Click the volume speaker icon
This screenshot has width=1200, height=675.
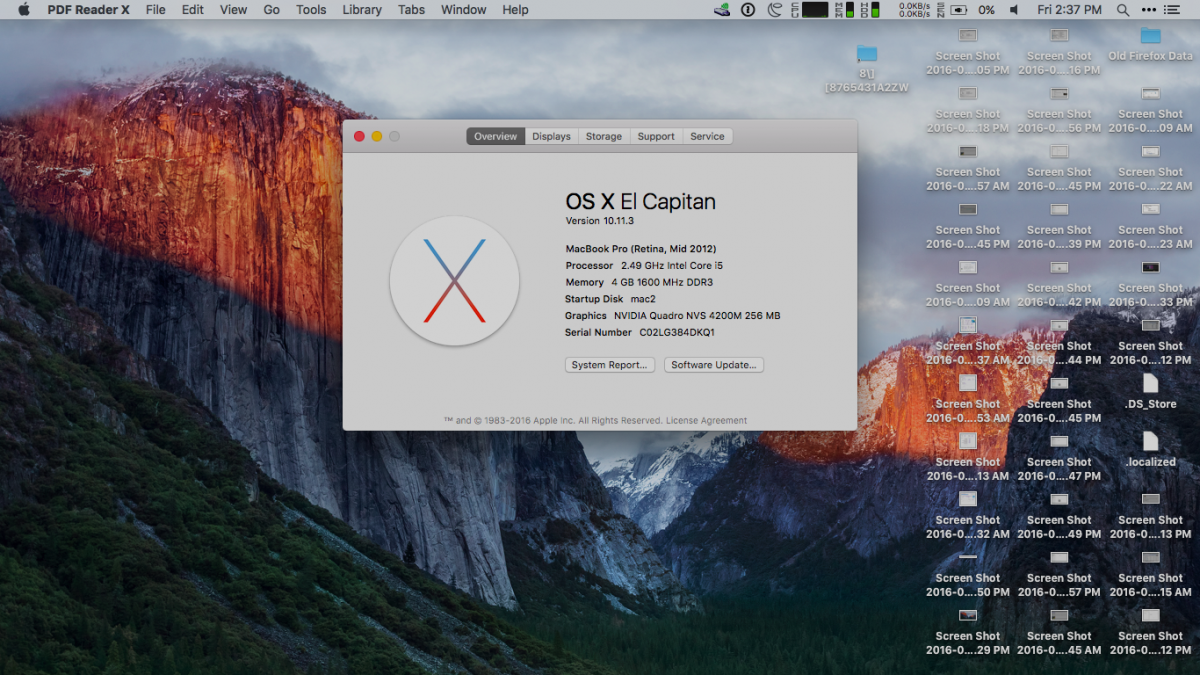pyautogui.click(x=1014, y=10)
